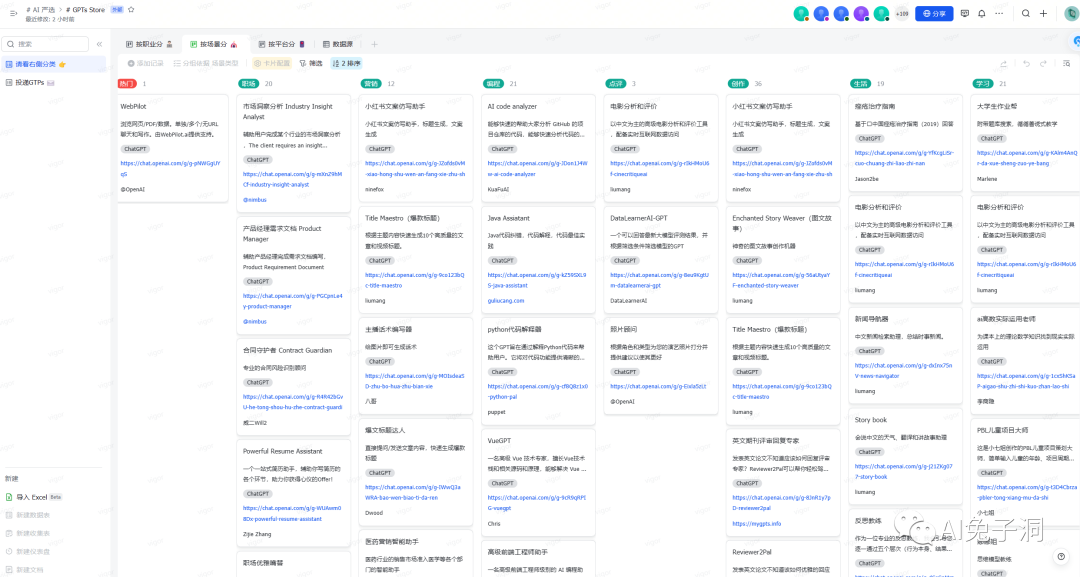Open the help icon at bottom right
Screen dimensions: 1080x577
[1061, 556]
